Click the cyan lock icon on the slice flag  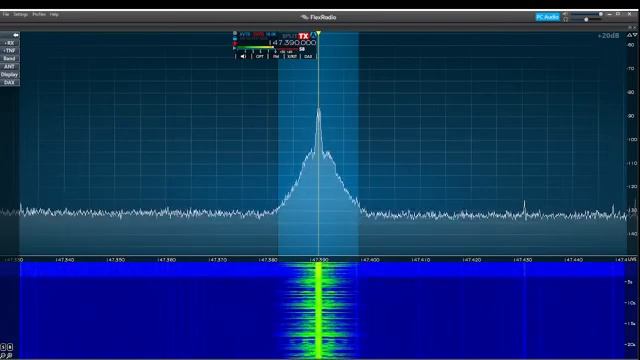click(235, 38)
